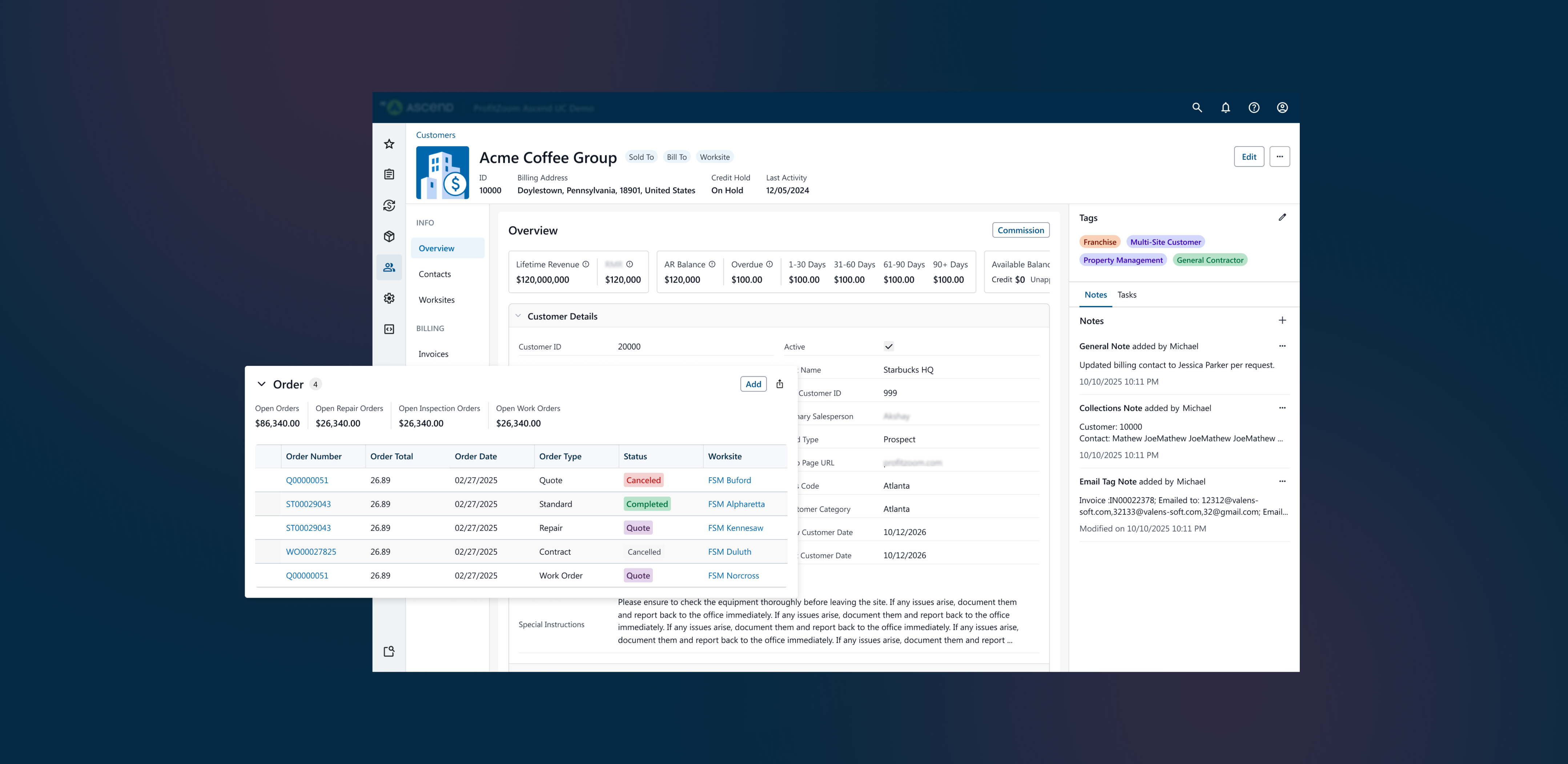Open Q00000051 in the Canceled quote row
Image resolution: width=1568 pixels, height=764 pixels.
pos(307,481)
